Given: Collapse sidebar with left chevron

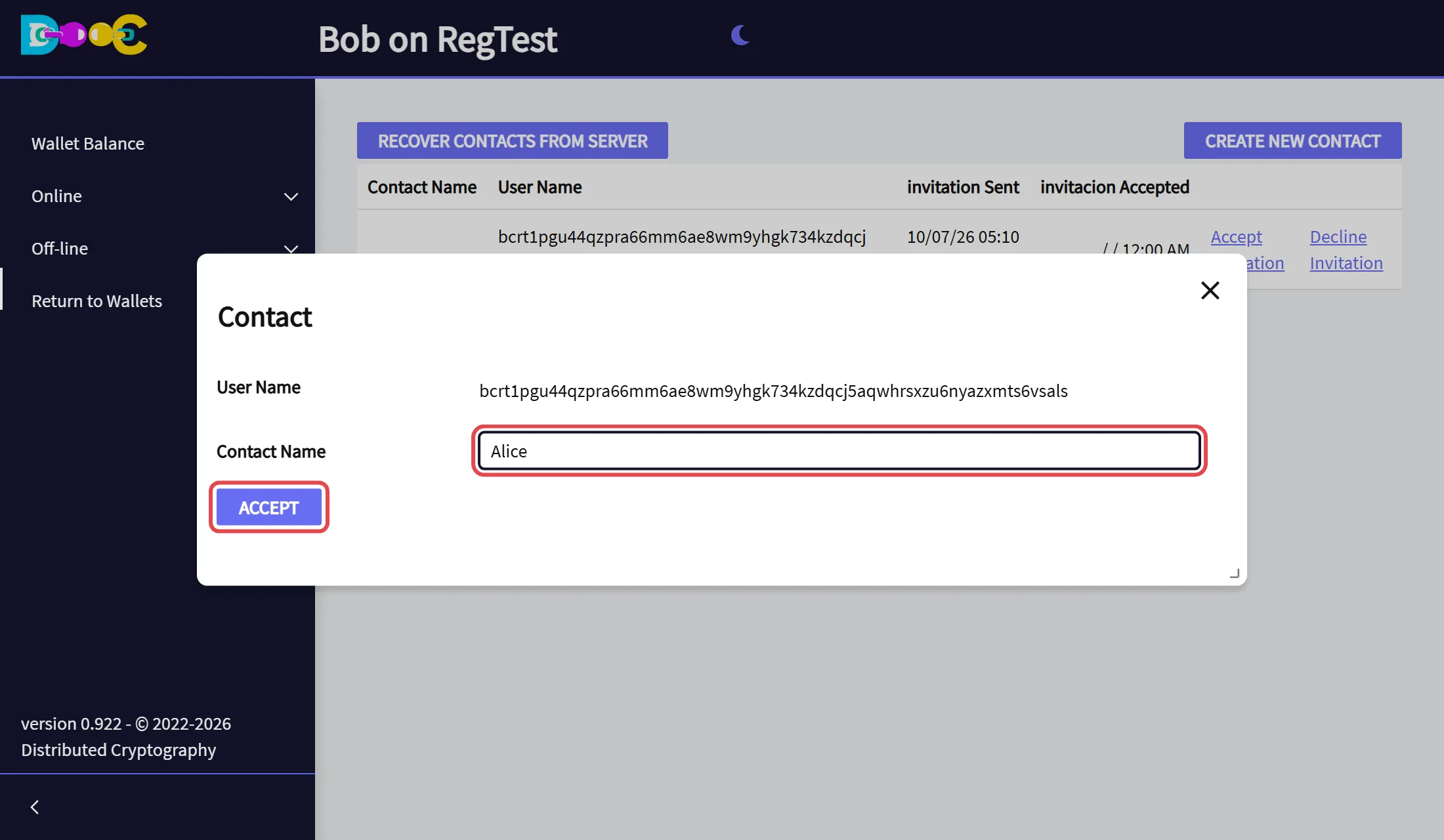Looking at the screenshot, I should click(x=35, y=807).
